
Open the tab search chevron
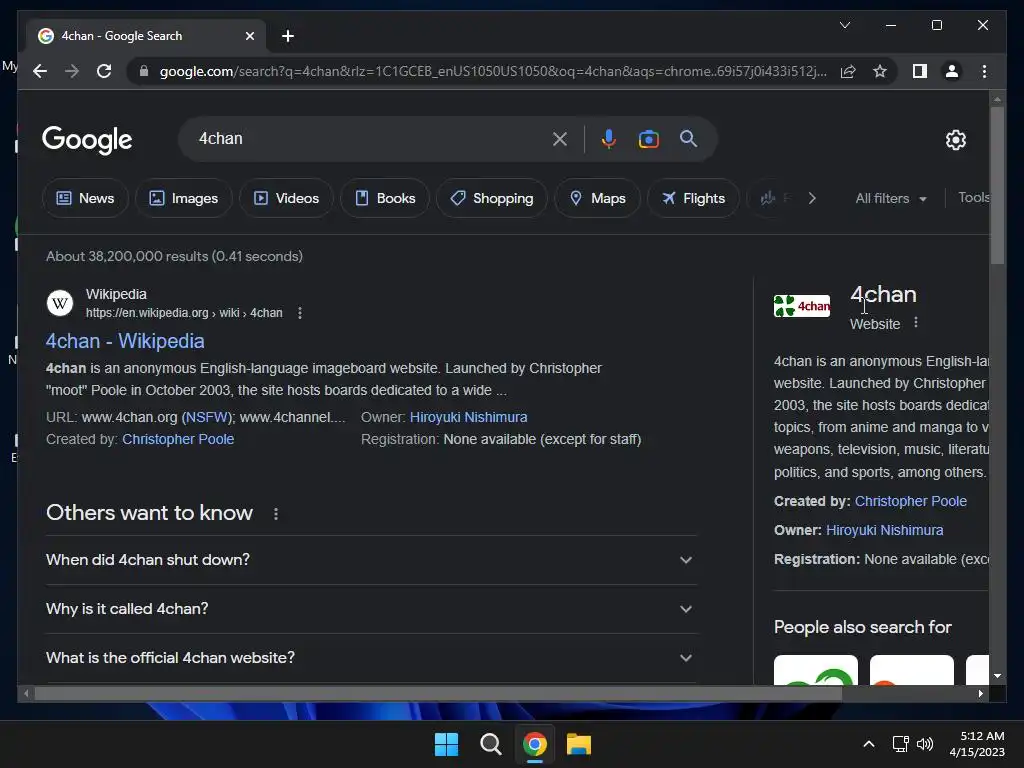click(x=844, y=25)
